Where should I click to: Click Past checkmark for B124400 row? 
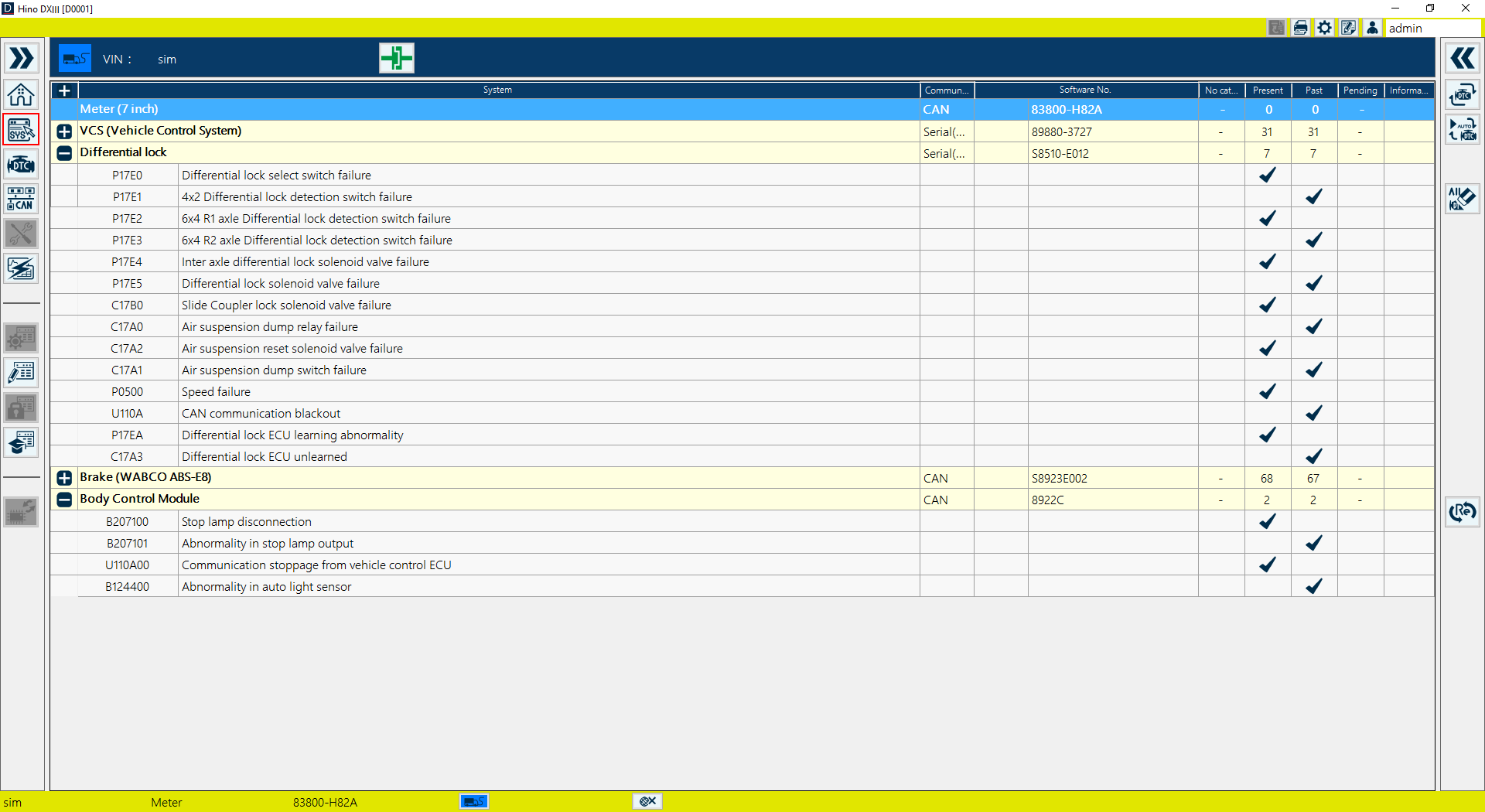(1313, 587)
